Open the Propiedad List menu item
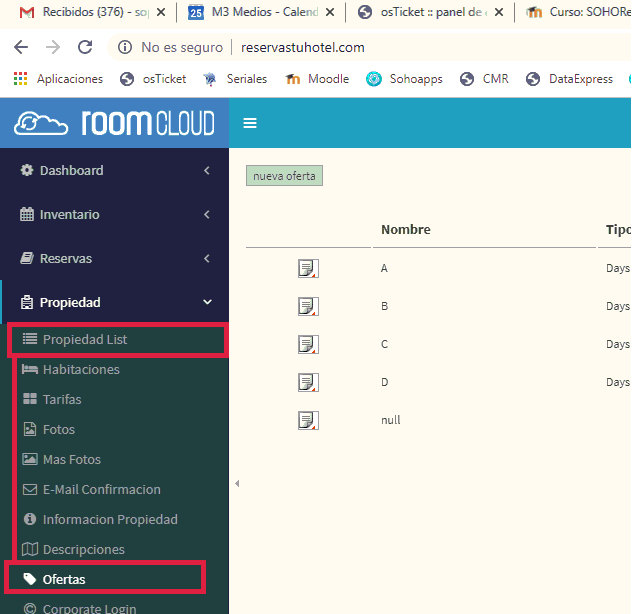The height and width of the screenshot is (614, 637). tap(85, 339)
